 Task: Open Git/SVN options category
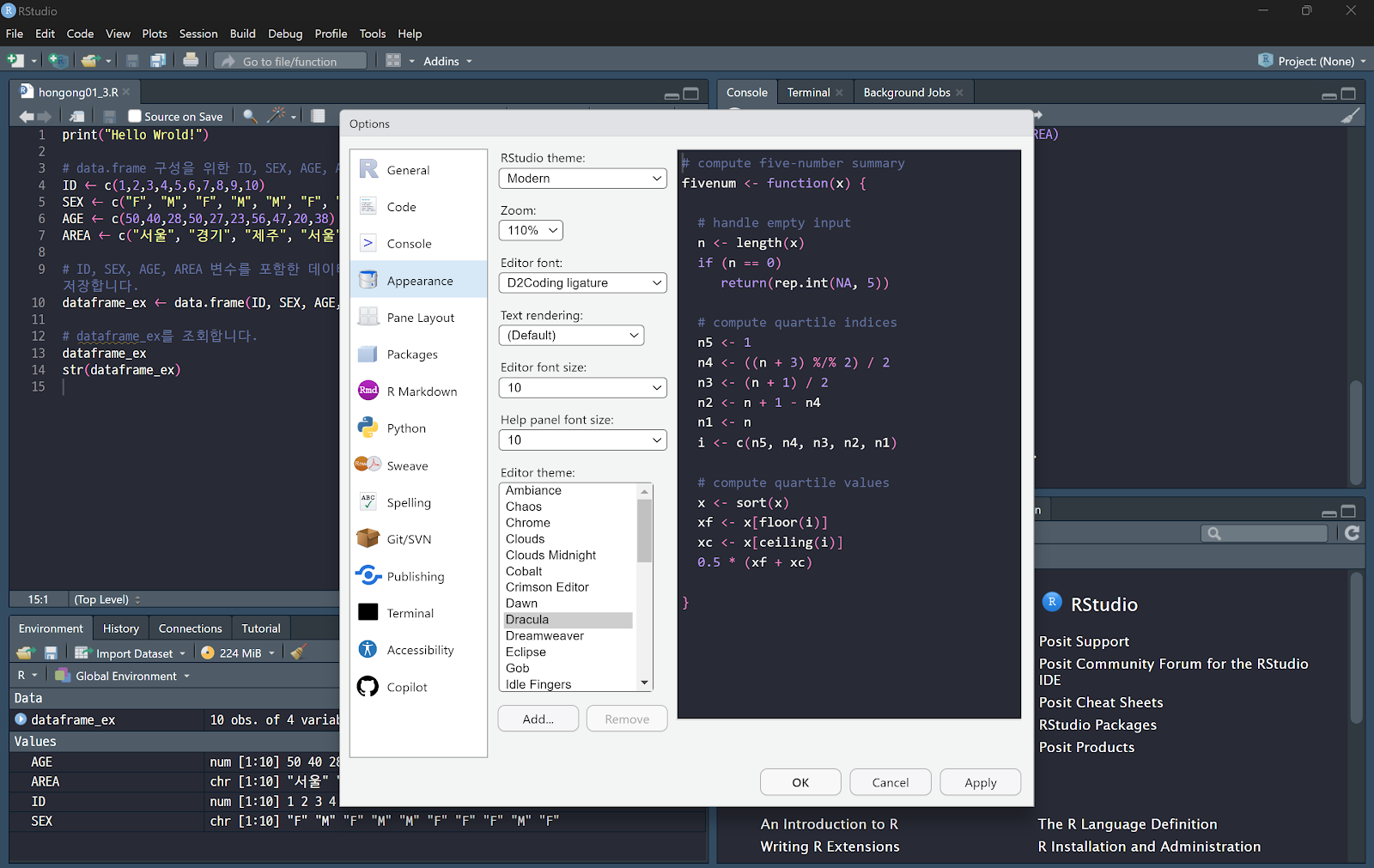tap(418, 539)
